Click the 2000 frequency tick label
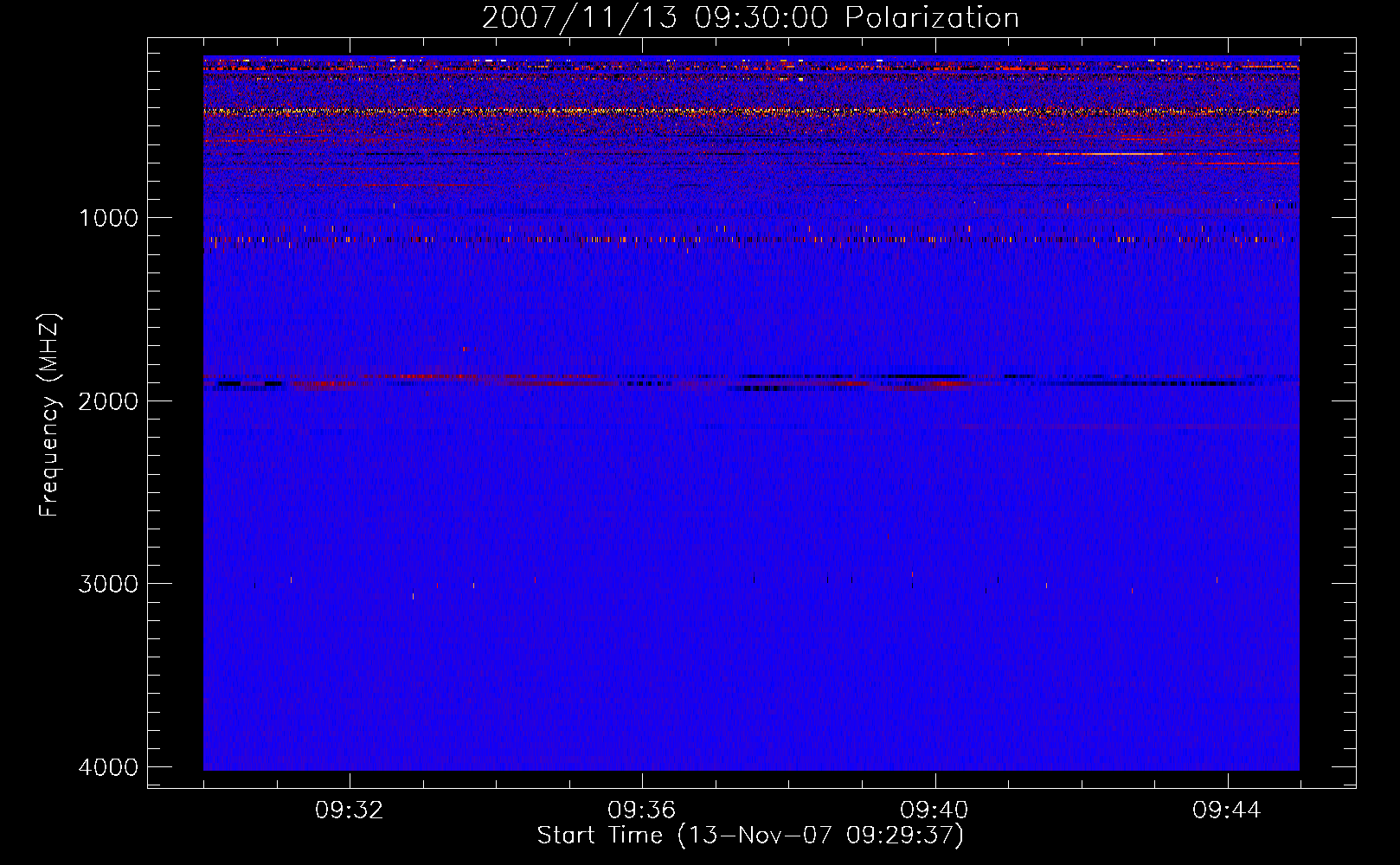The width and height of the screenshot is (1400, 865). click(x=108, y=400)
